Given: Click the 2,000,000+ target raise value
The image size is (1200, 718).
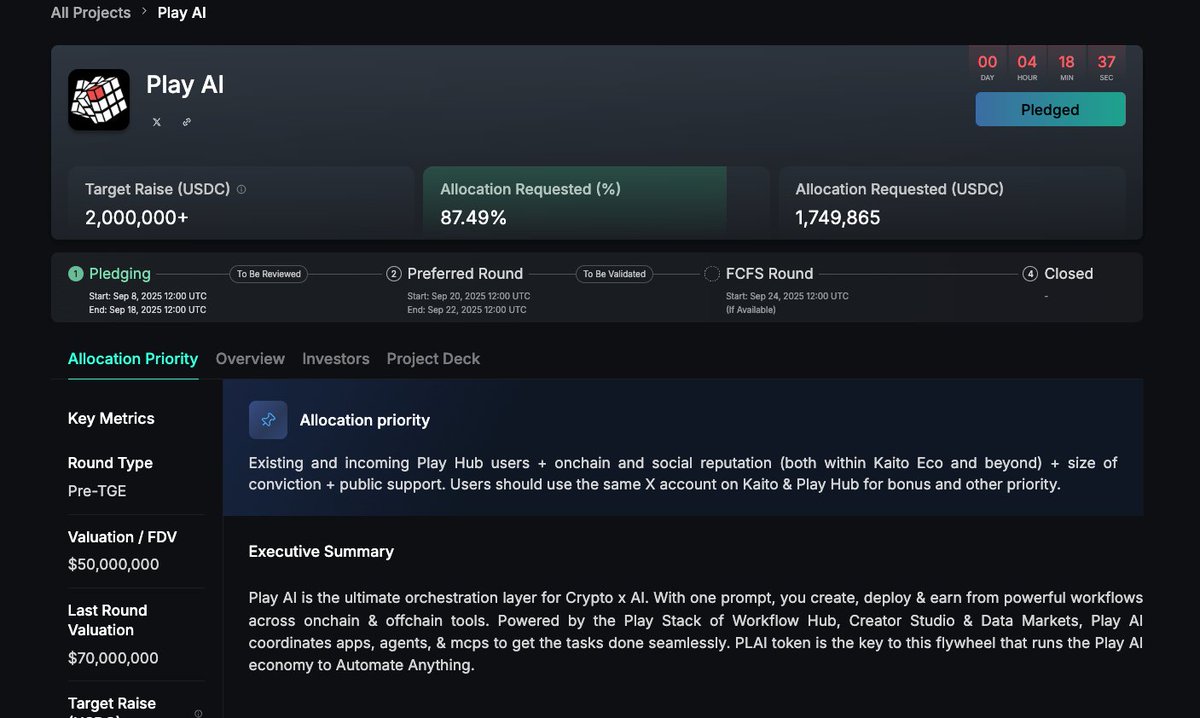Looking at the screenshot, I should point(137,217).
